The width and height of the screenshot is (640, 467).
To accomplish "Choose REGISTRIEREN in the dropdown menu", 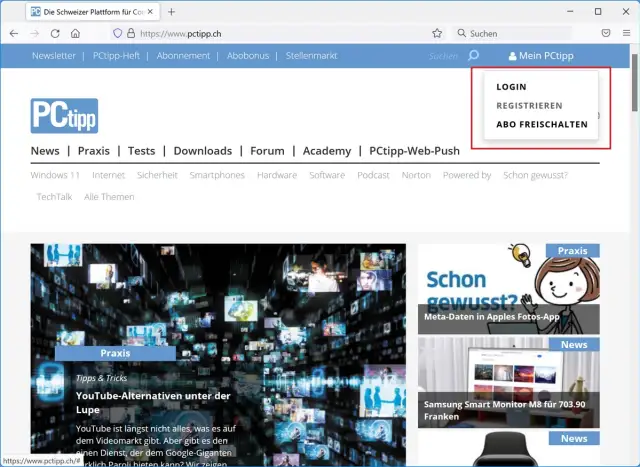I will tap(529, 105).
